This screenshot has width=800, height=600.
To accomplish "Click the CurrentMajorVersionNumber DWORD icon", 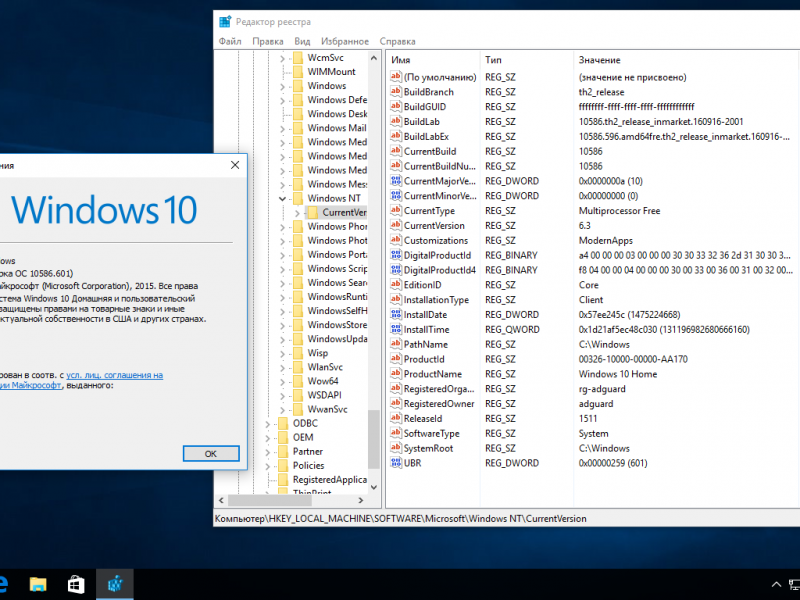I will pos(395,181).
